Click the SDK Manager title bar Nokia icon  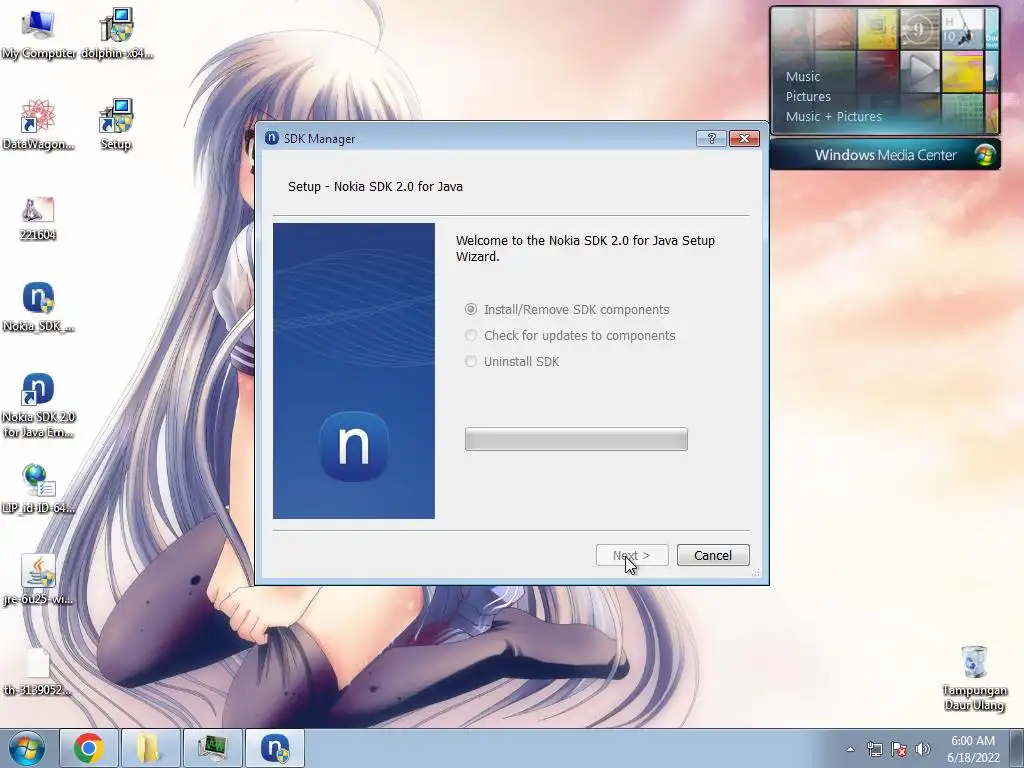(x=272, y=138)
